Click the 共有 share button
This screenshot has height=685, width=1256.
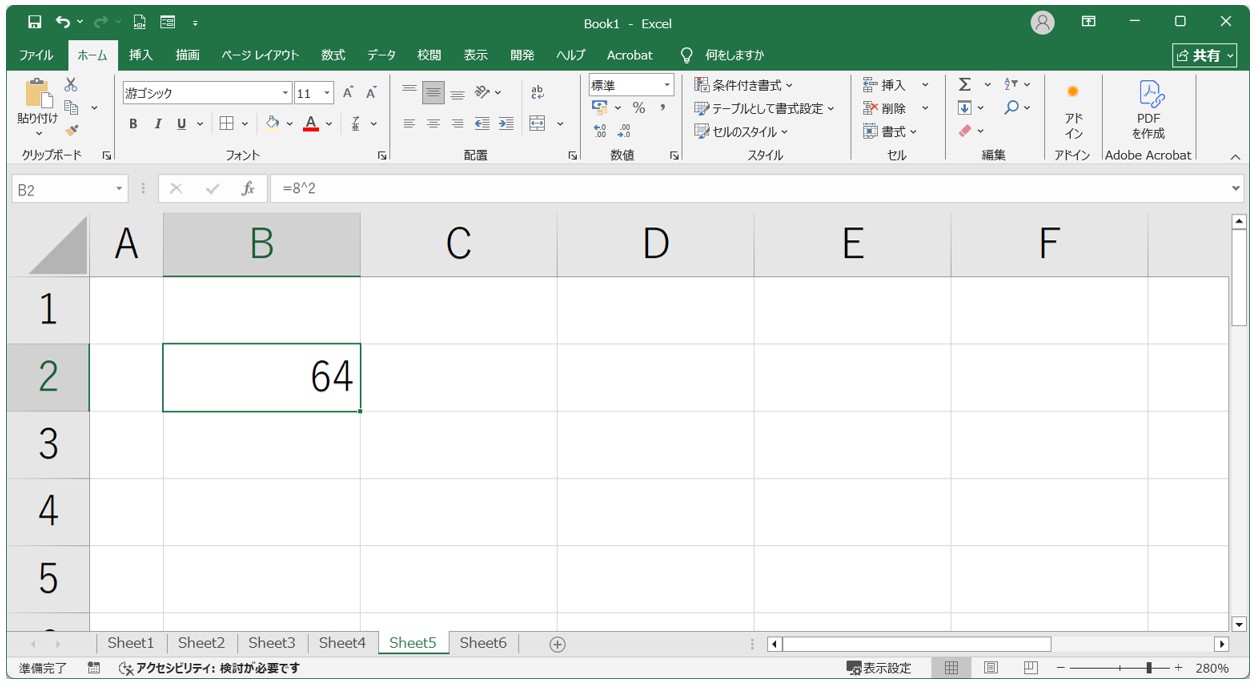(x=1204, y=55)
